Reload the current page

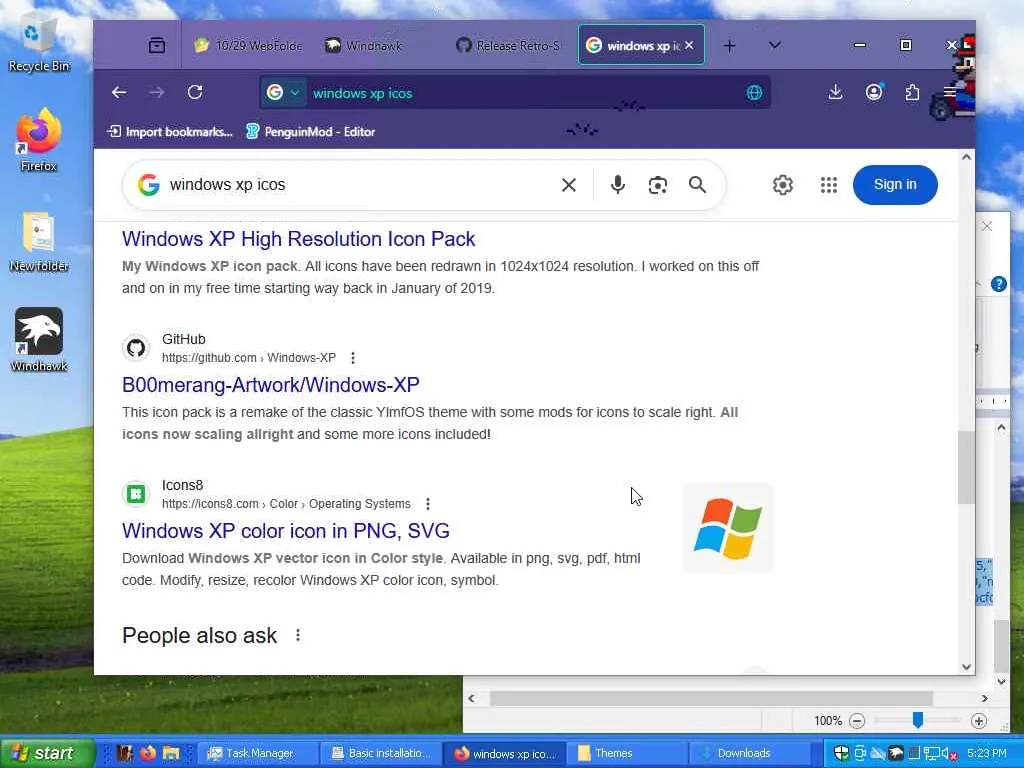click(x=195, y=93)
